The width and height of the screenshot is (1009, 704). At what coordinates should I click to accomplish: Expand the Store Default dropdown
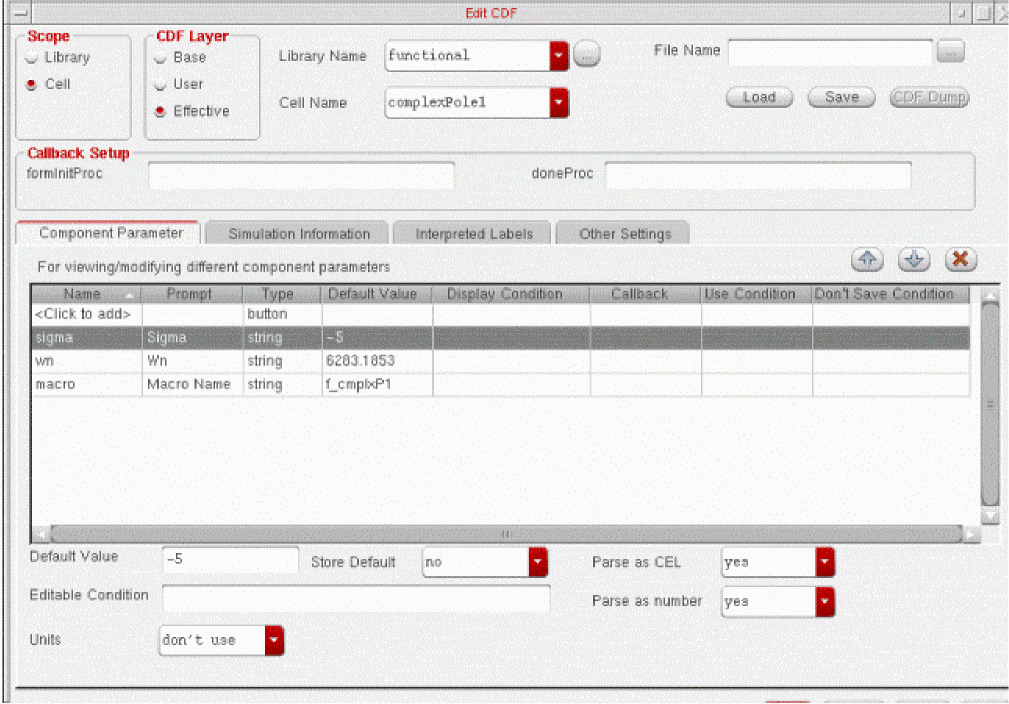point(539,563)
